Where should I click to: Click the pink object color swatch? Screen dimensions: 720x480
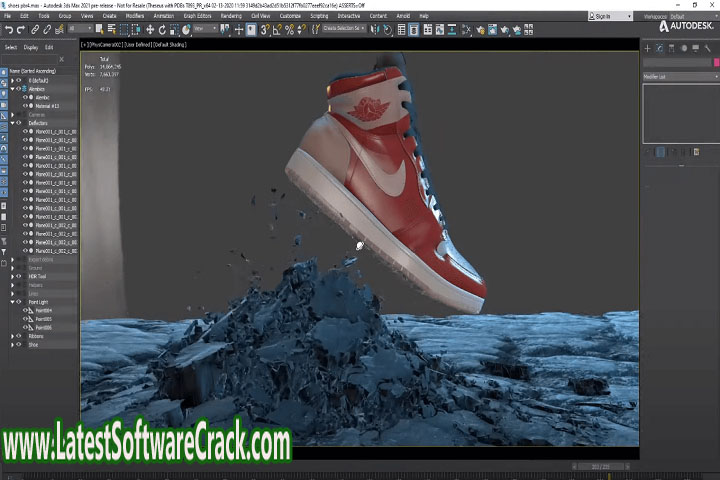click(715, 62)
